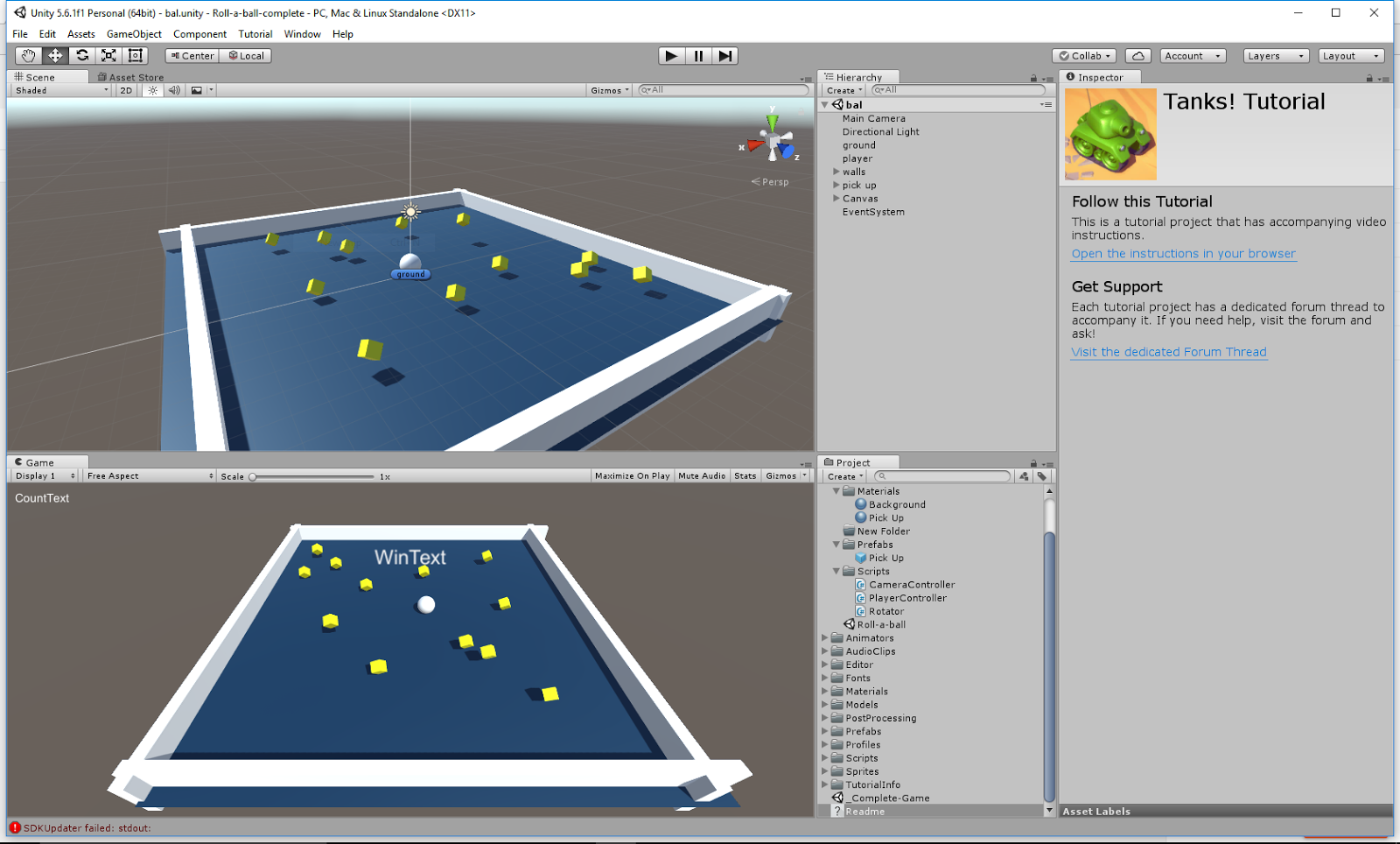Viewport: 1400px width, 844px height.
Task: Select the Roll-a-ball scene asset
Action: coord(874,624)
